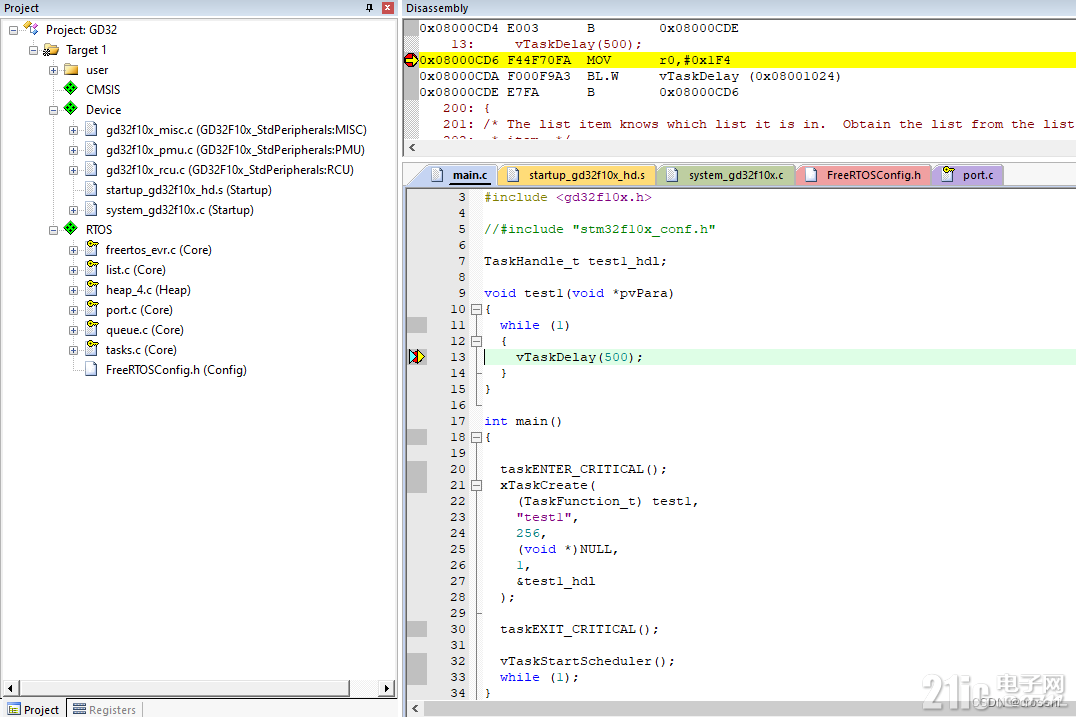Select FreeRTOSConfig.h (Config) in tree
Screen dimensions: 1076x717
176,370
